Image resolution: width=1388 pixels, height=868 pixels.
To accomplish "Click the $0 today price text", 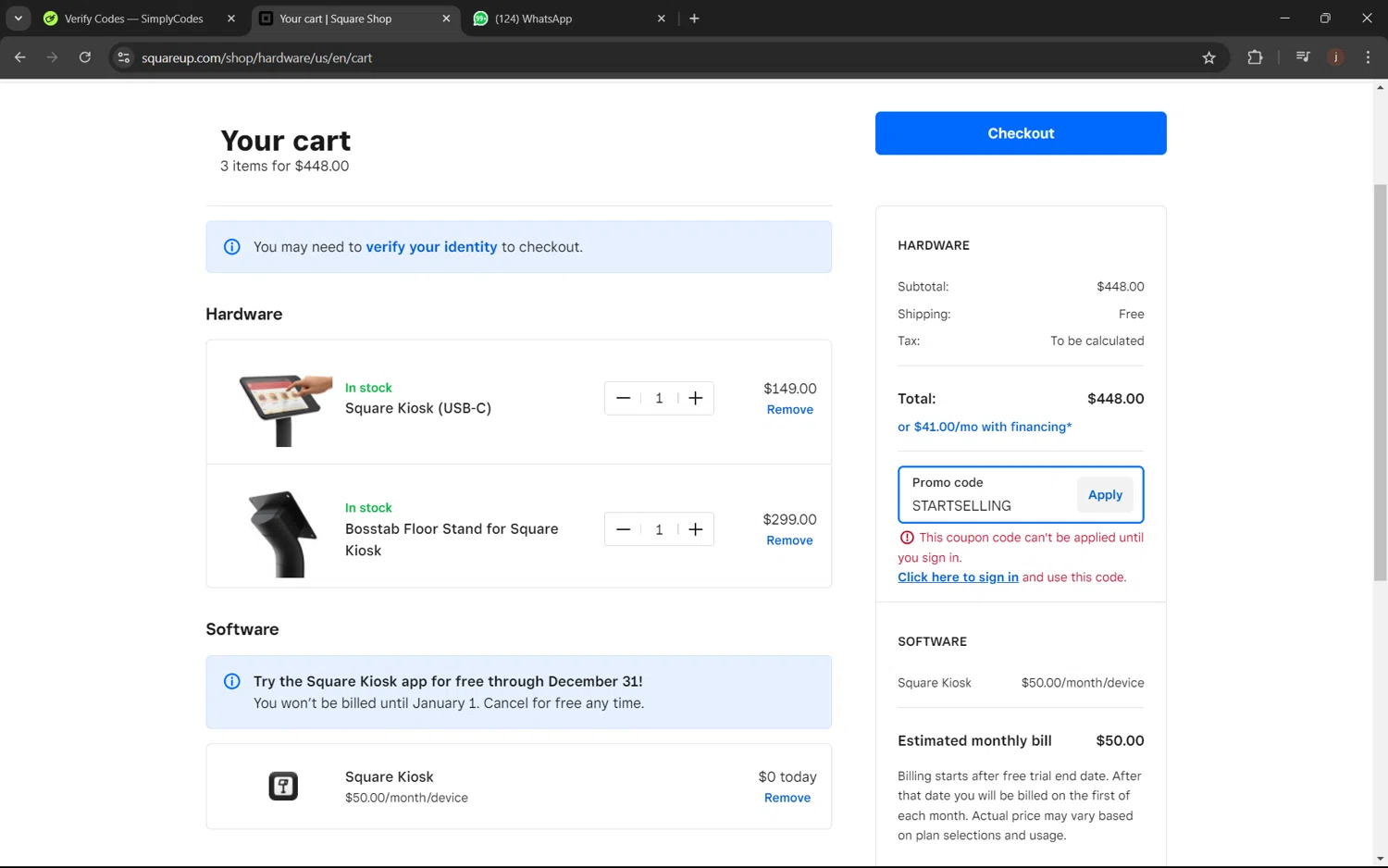I will (x=787, y=777).
